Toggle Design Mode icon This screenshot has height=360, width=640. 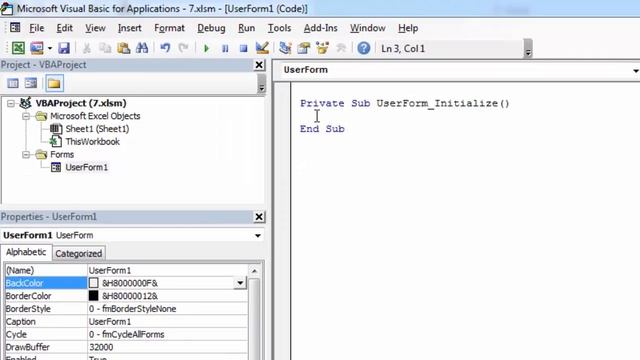(x=262, y=48)
